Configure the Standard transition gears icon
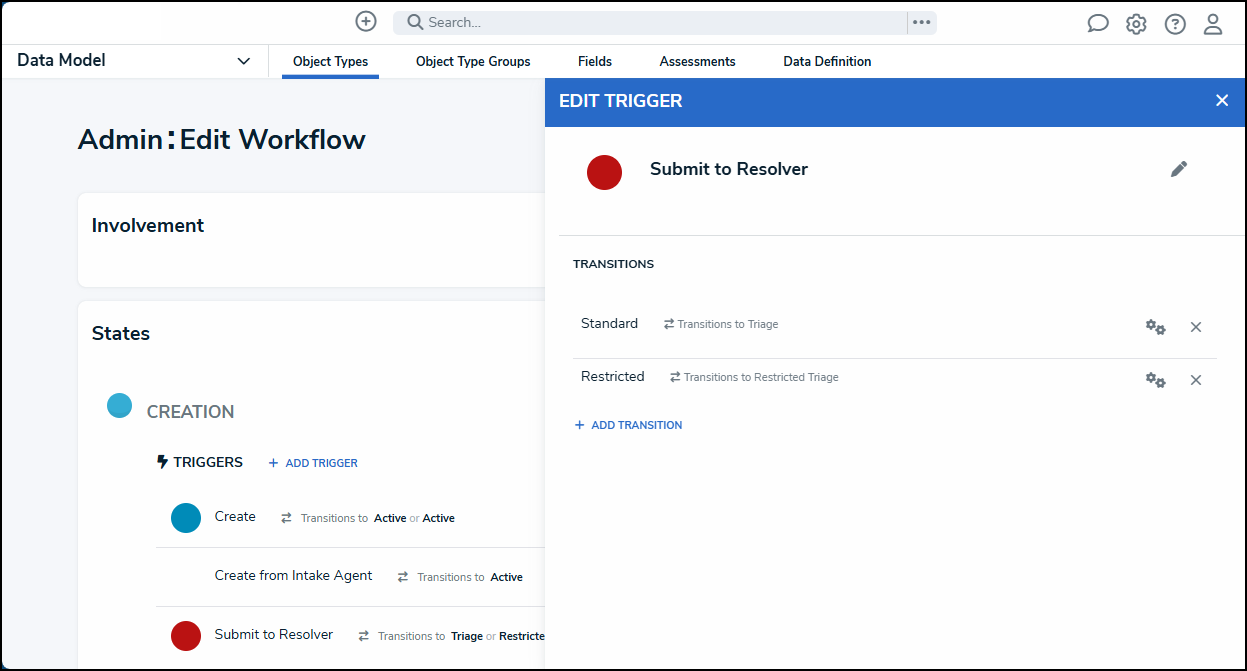 1156,327
